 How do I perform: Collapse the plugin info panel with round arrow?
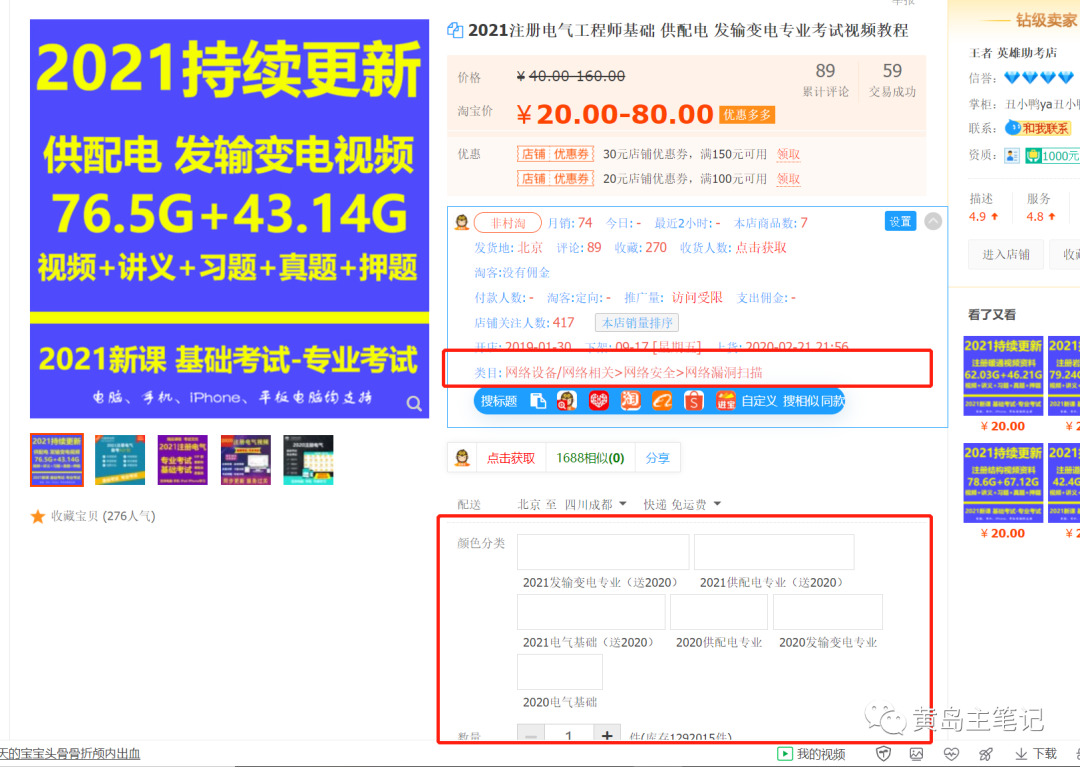click(x=933, y=221)
